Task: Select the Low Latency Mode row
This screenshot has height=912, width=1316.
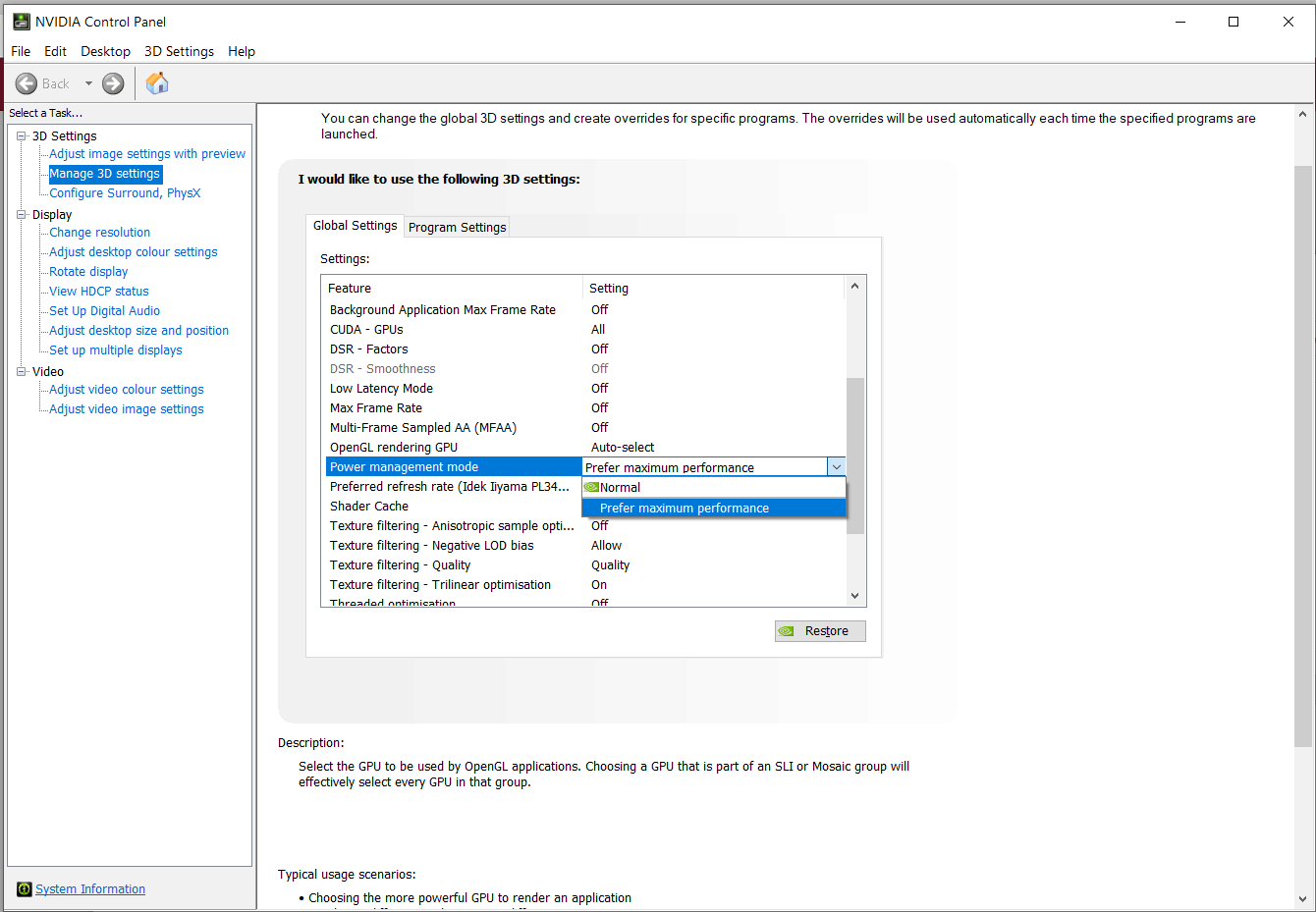Action: (x=584, y=389)
